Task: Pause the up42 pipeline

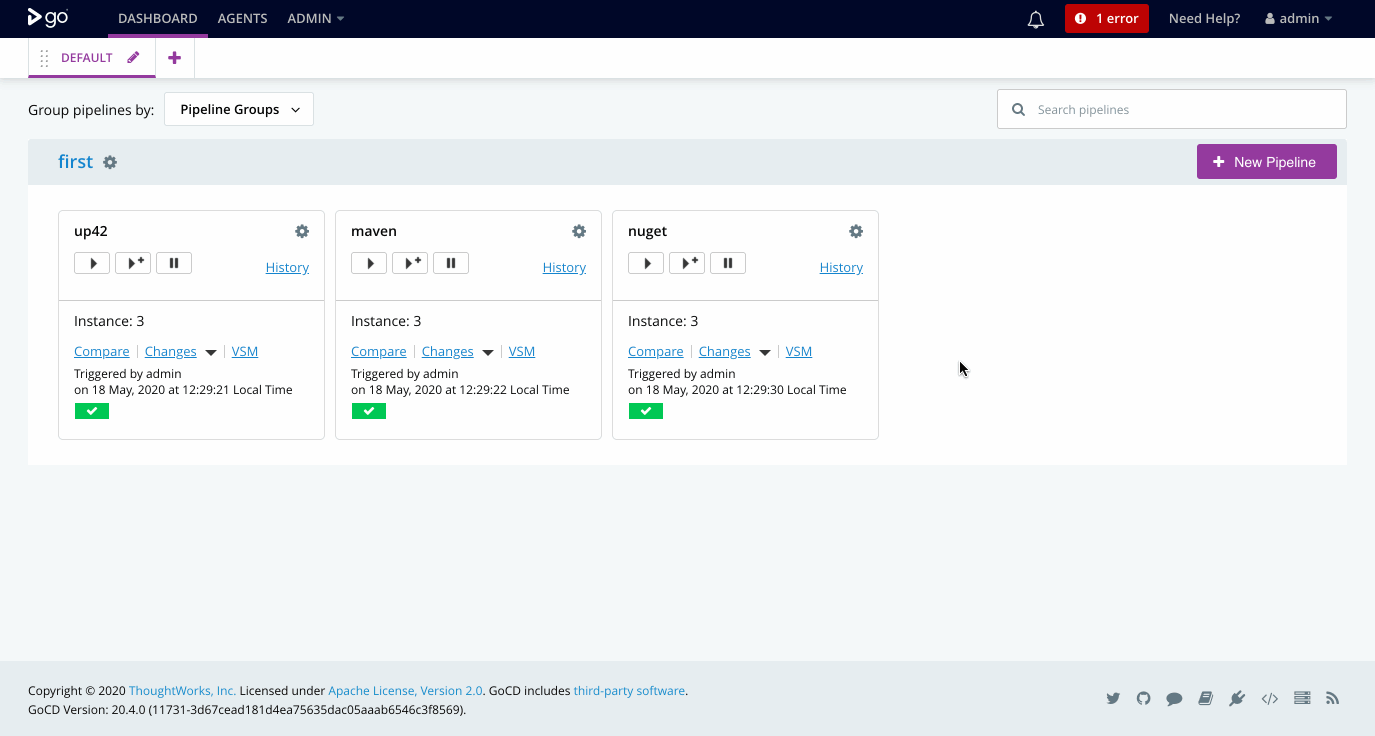Action: pos(174,263)
